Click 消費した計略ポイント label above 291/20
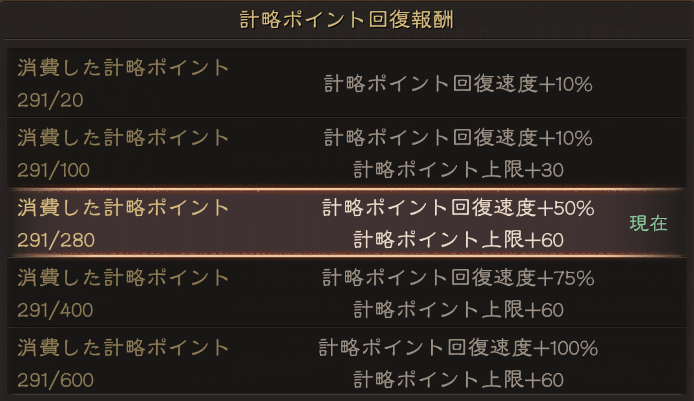 (x=123, y=68)
